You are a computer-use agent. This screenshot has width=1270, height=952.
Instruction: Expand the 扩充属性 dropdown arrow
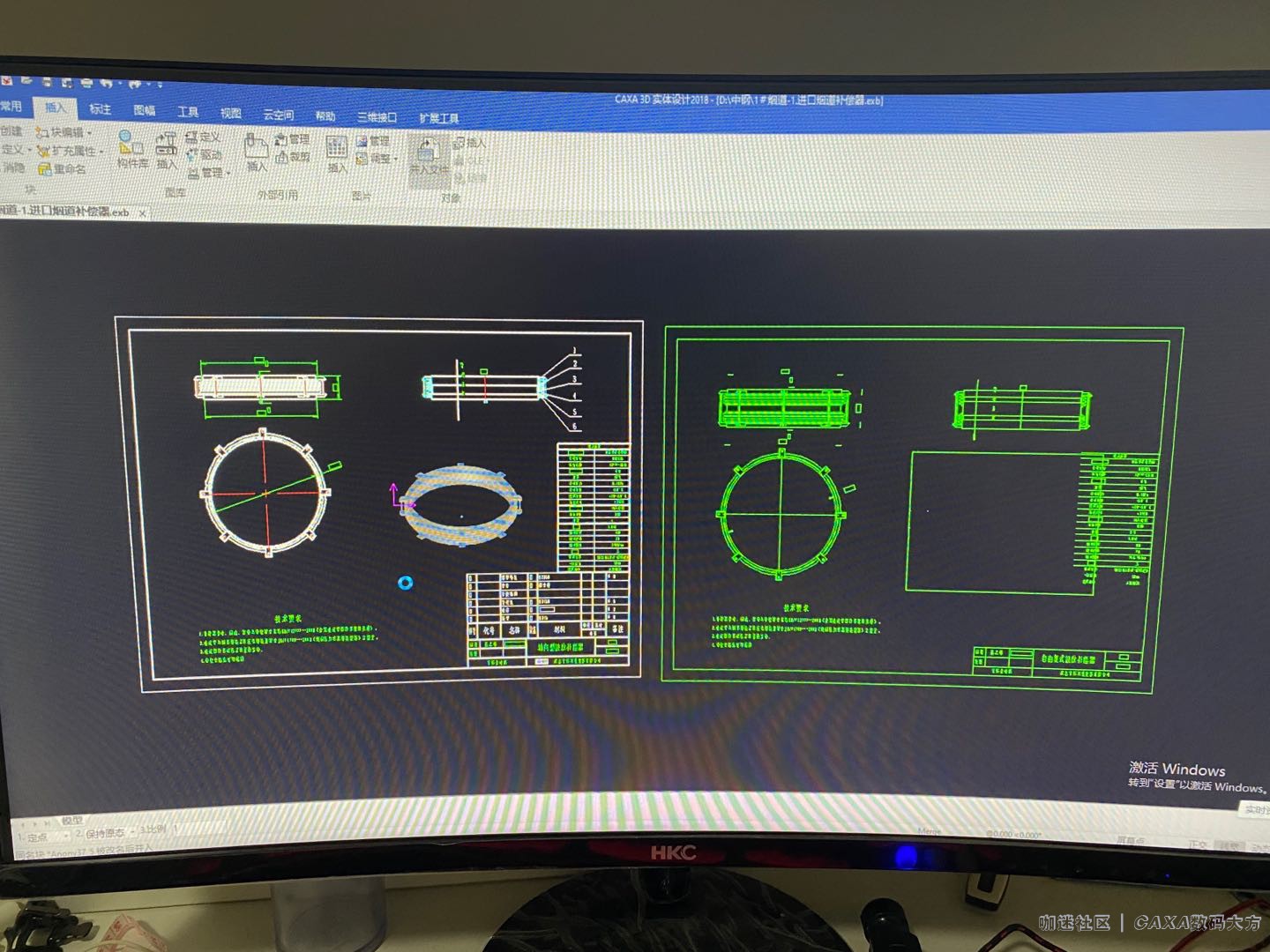[101, 152]
